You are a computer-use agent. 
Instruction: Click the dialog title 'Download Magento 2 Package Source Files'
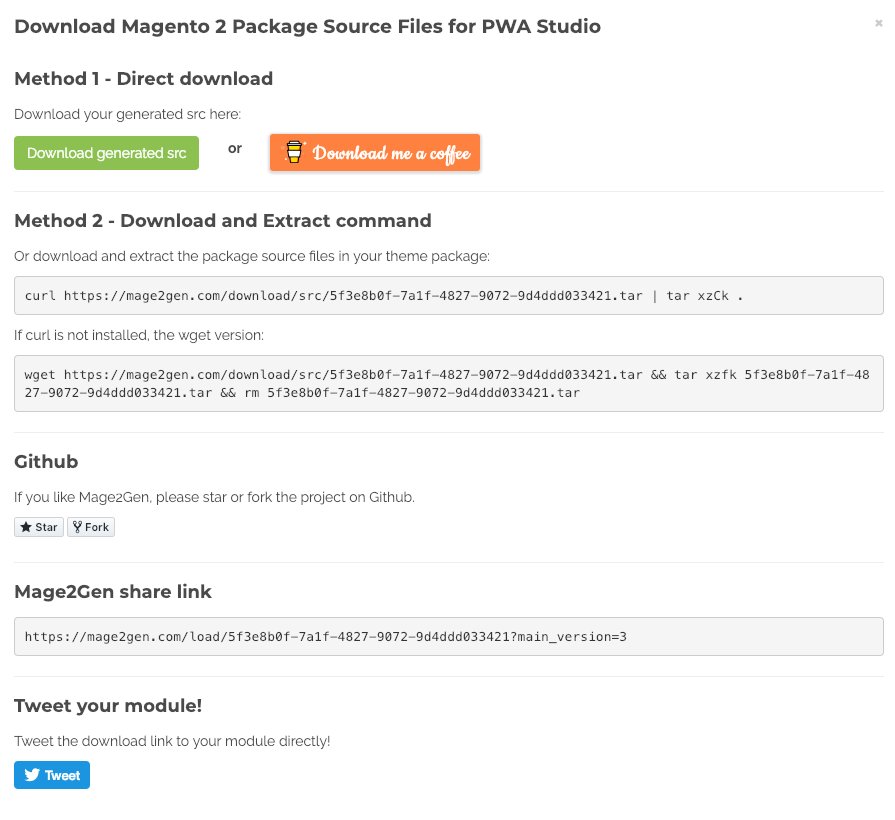tap(307, 26)
